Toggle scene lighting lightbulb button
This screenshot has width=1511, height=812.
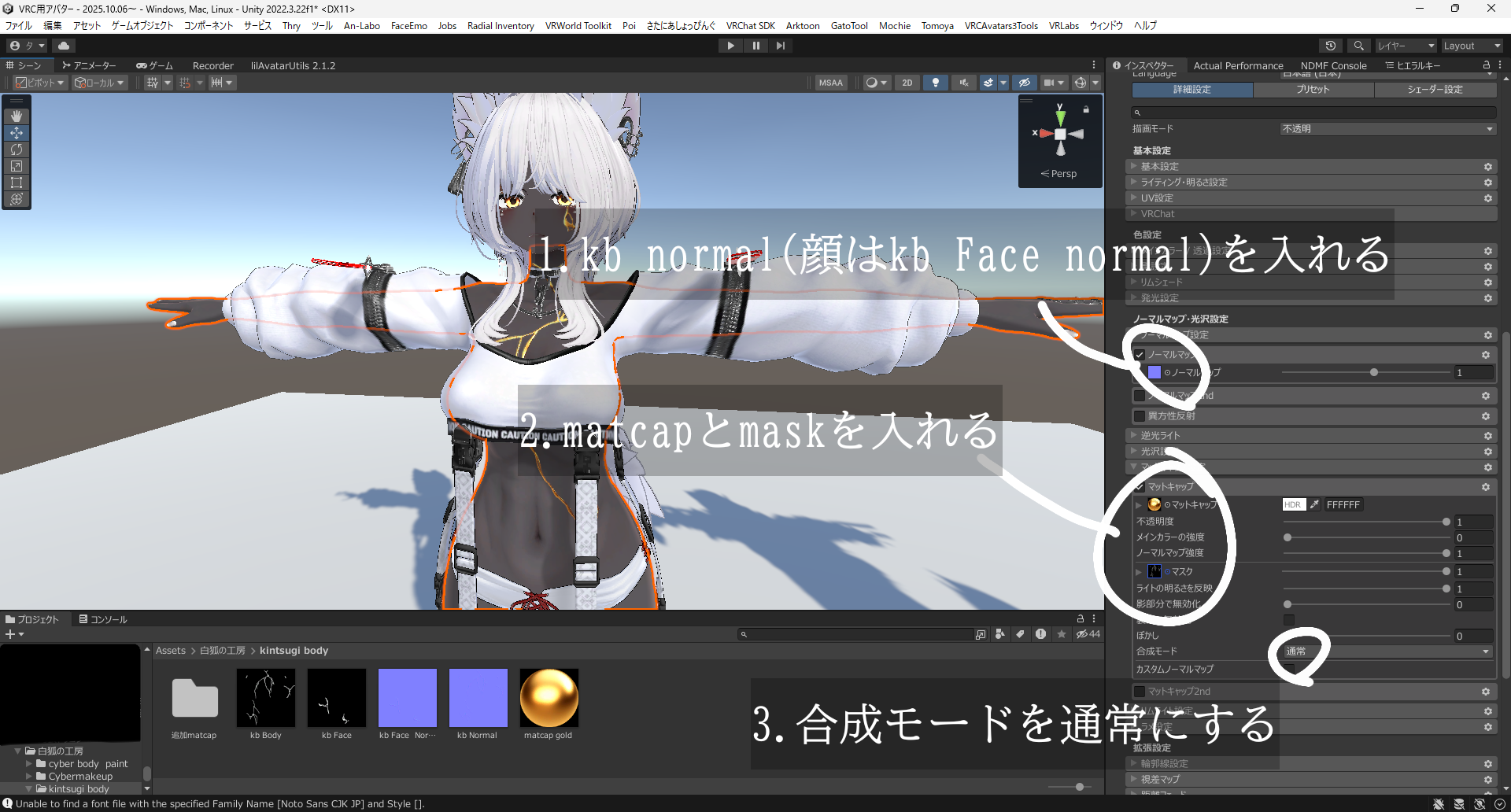click(x=935, y=83)
